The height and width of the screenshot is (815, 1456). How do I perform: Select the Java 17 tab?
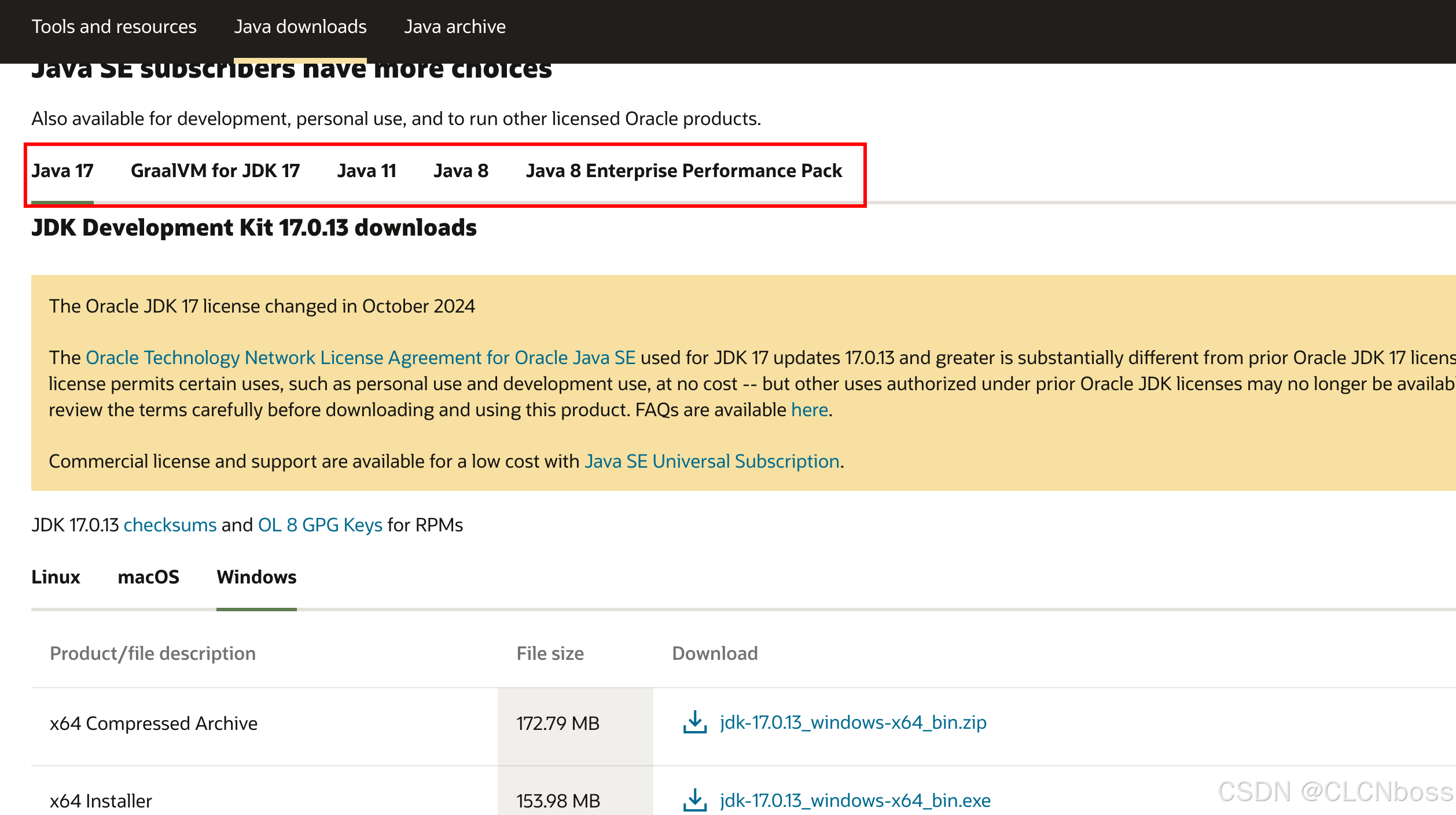[62, 171]
